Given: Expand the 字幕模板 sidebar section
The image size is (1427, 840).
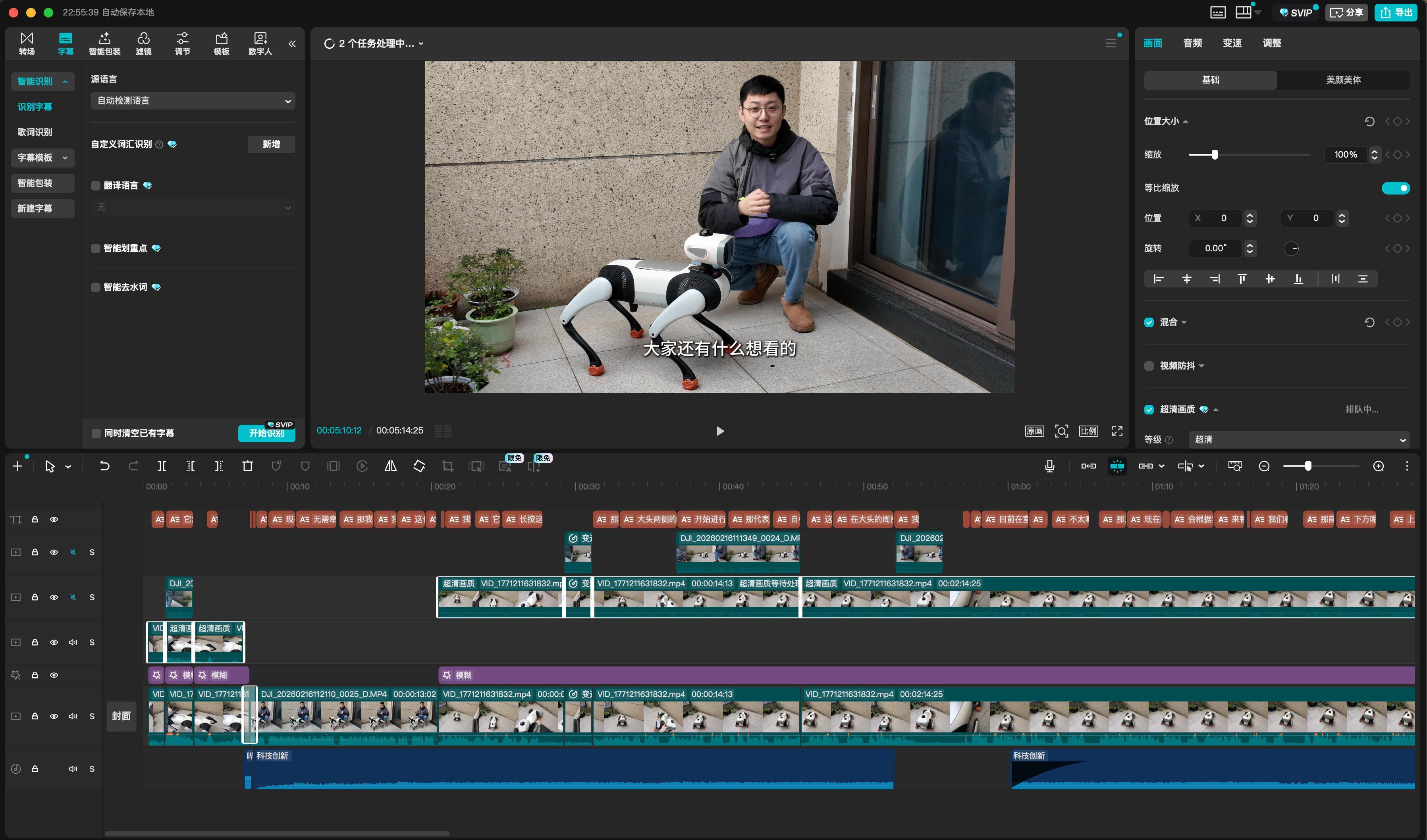Looking at the screenshot, I should (x=42, y=158).
